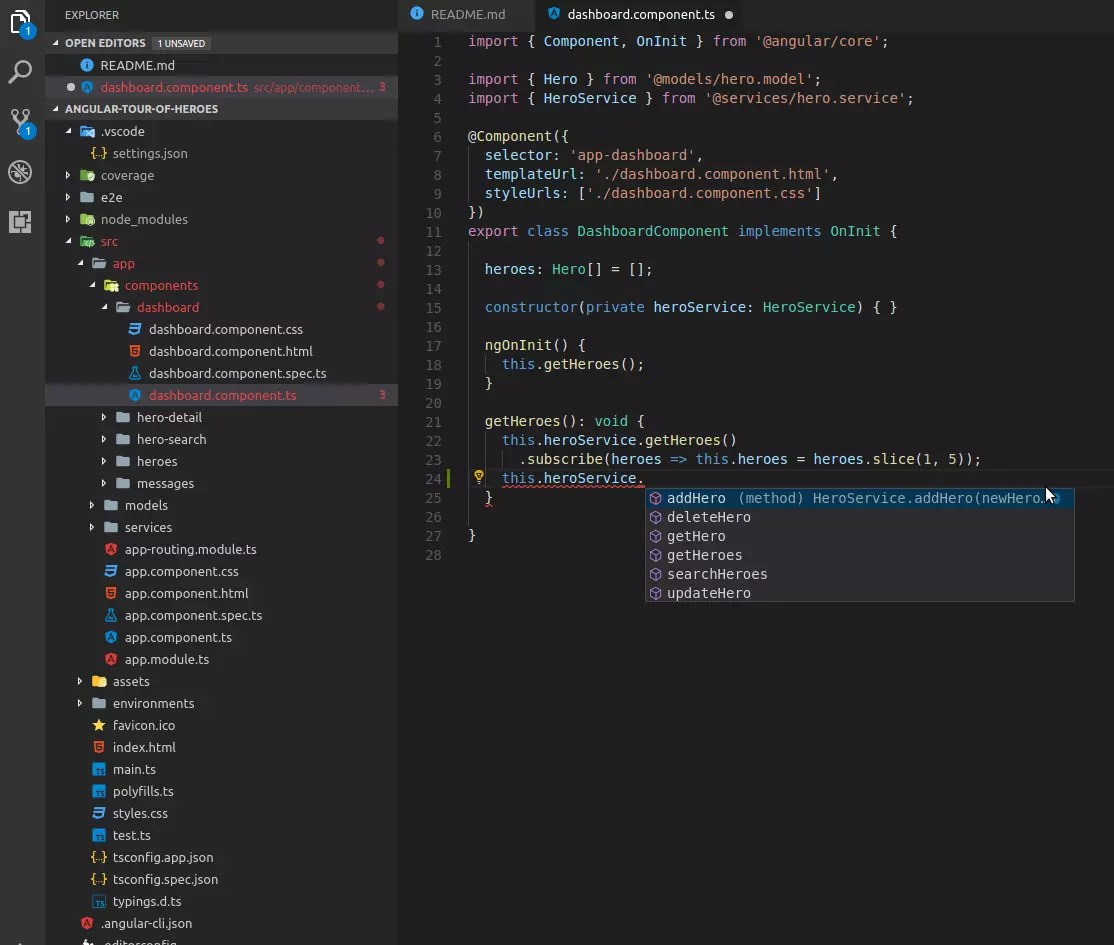
Task: Open the Source Control activity bar icon
Action: 21,122
